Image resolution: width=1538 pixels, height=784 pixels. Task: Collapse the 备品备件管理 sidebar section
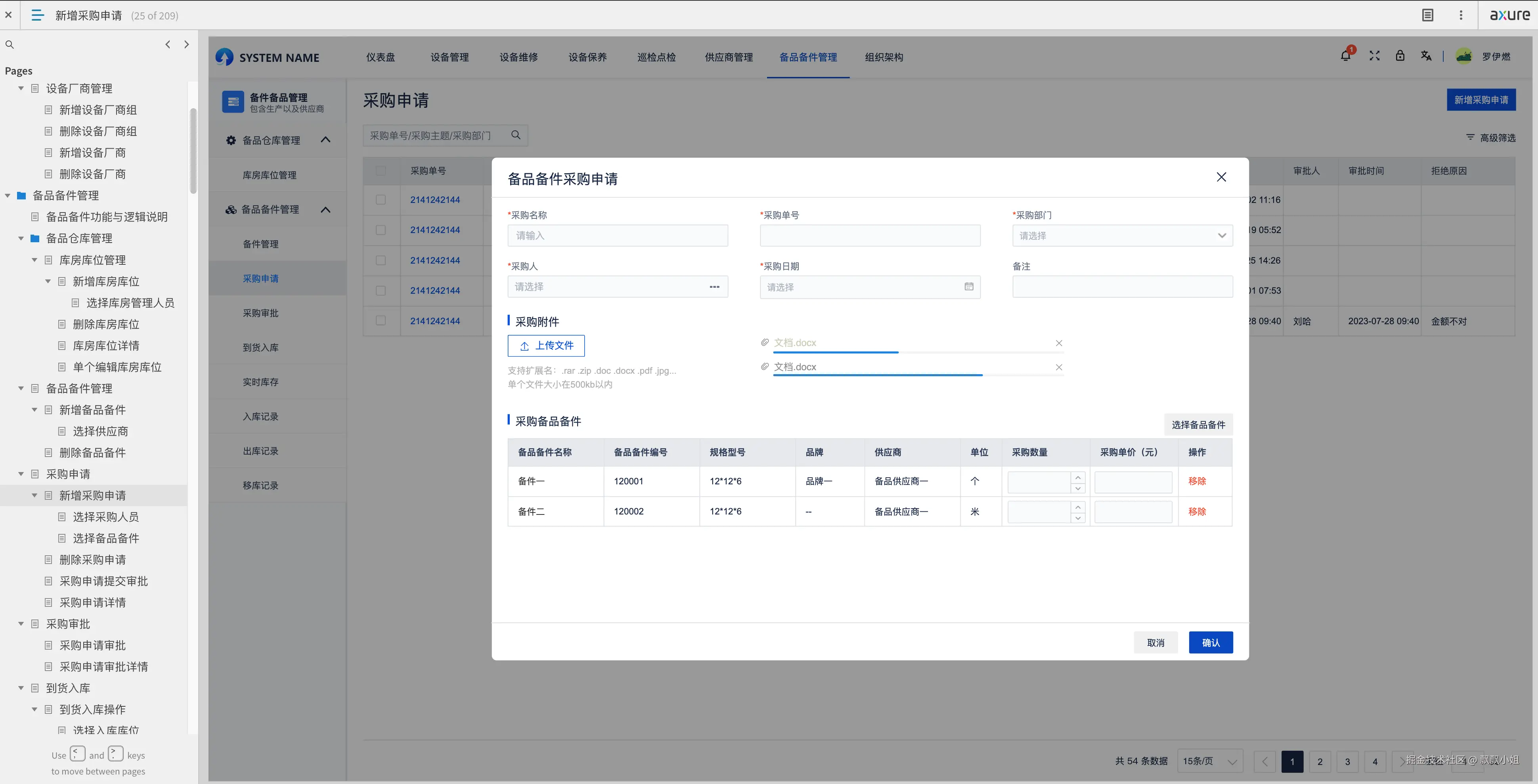326,210
